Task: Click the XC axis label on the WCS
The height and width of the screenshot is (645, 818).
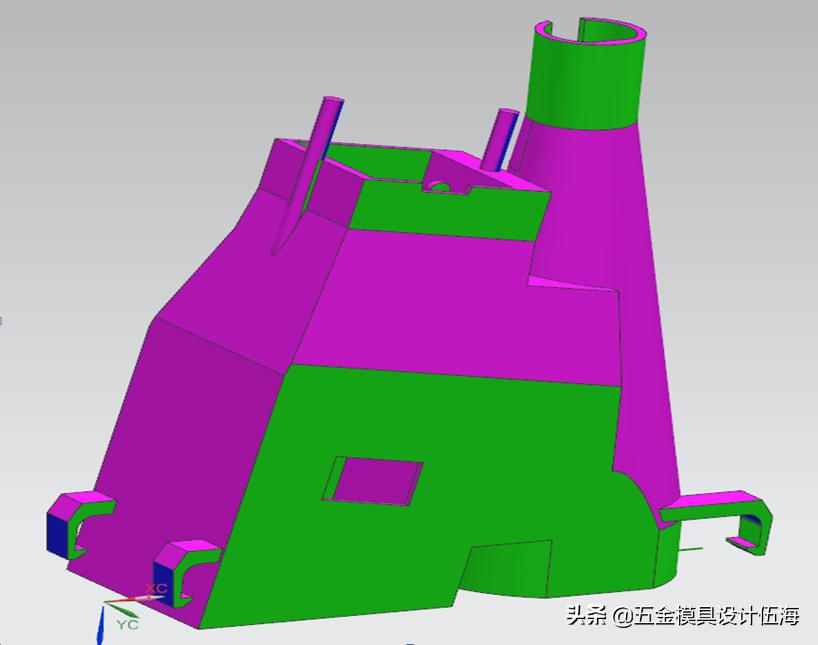Action: (x=156, y=588)
